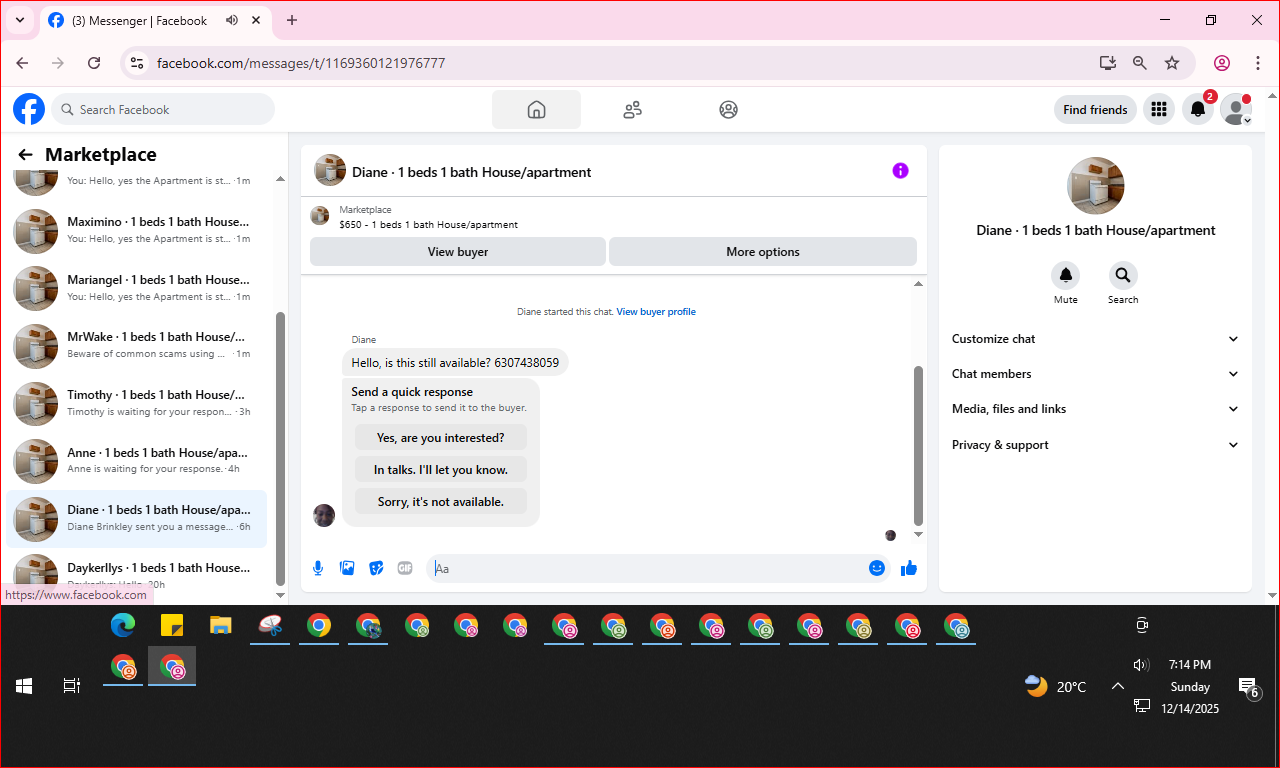Click the More options button
The width and height of the screenshot is (1280, 768).
[763, 252]
